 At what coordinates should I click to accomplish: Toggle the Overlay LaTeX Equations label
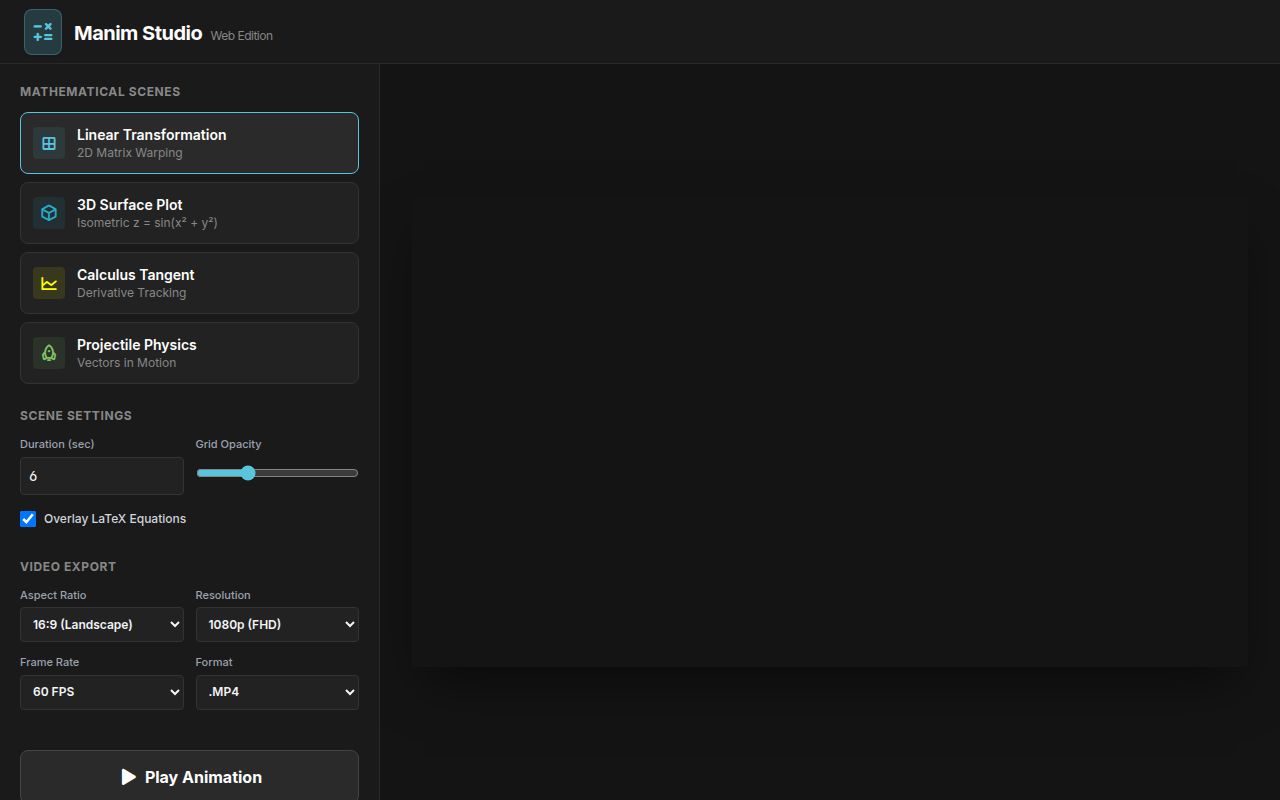pyautogui.click(x=115, y=519)
